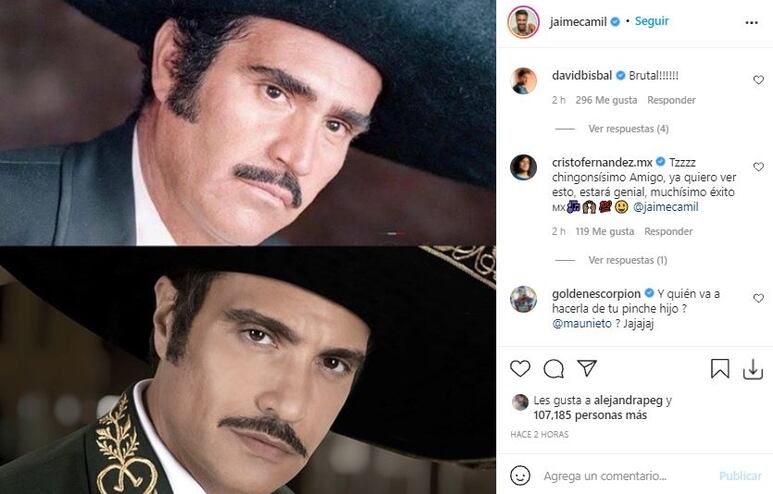Submit comment with Publicar button

tap(740, 476)
